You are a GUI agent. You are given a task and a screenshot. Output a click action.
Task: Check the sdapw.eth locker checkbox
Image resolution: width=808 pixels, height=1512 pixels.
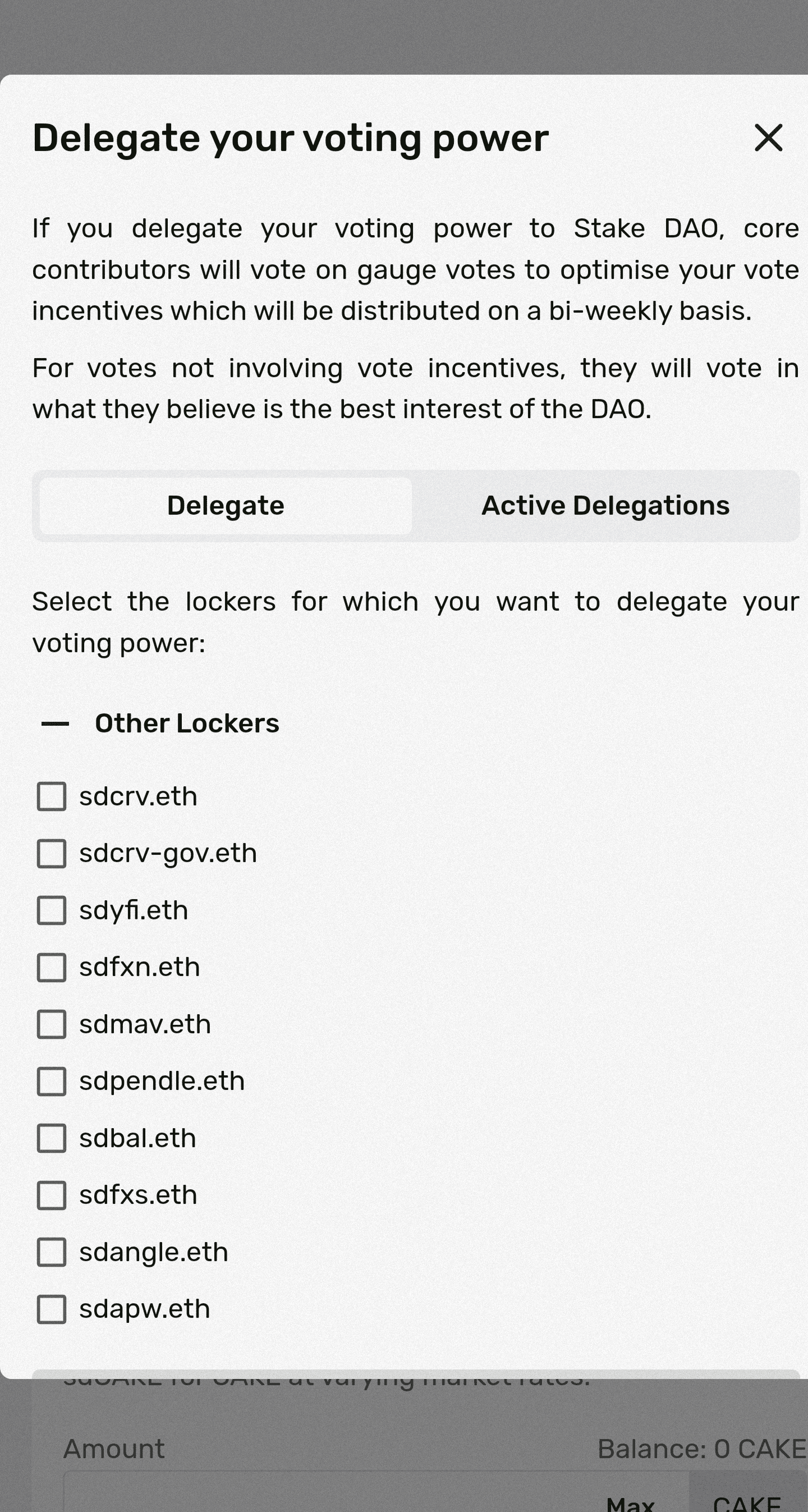[x=52, y=1309]
